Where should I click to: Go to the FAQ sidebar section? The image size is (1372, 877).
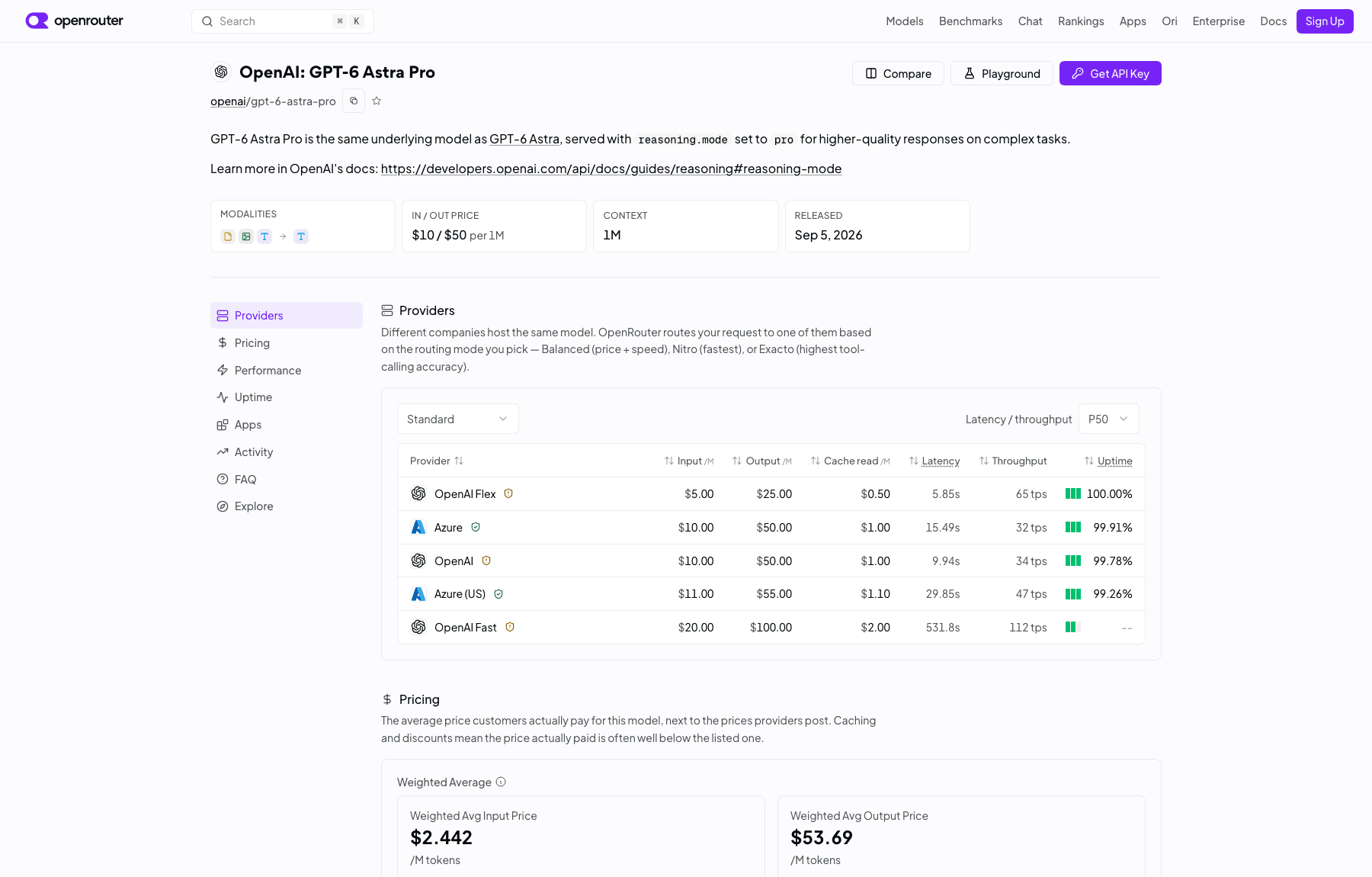[x=287, y=479]
